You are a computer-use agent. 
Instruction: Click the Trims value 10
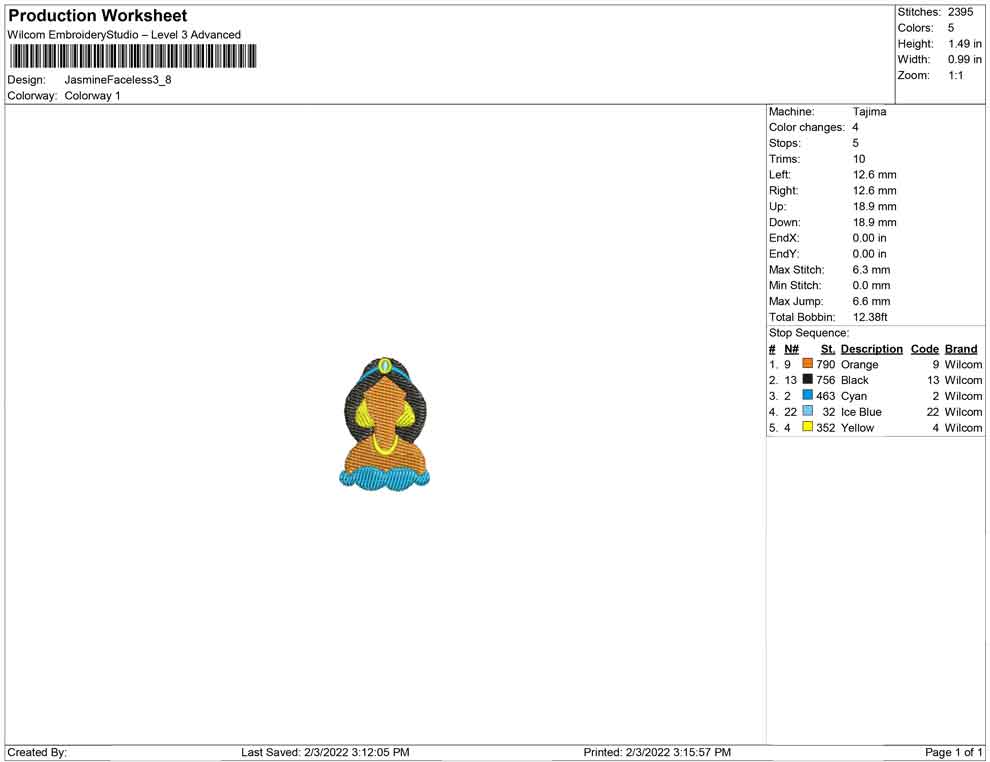(859, 159)
